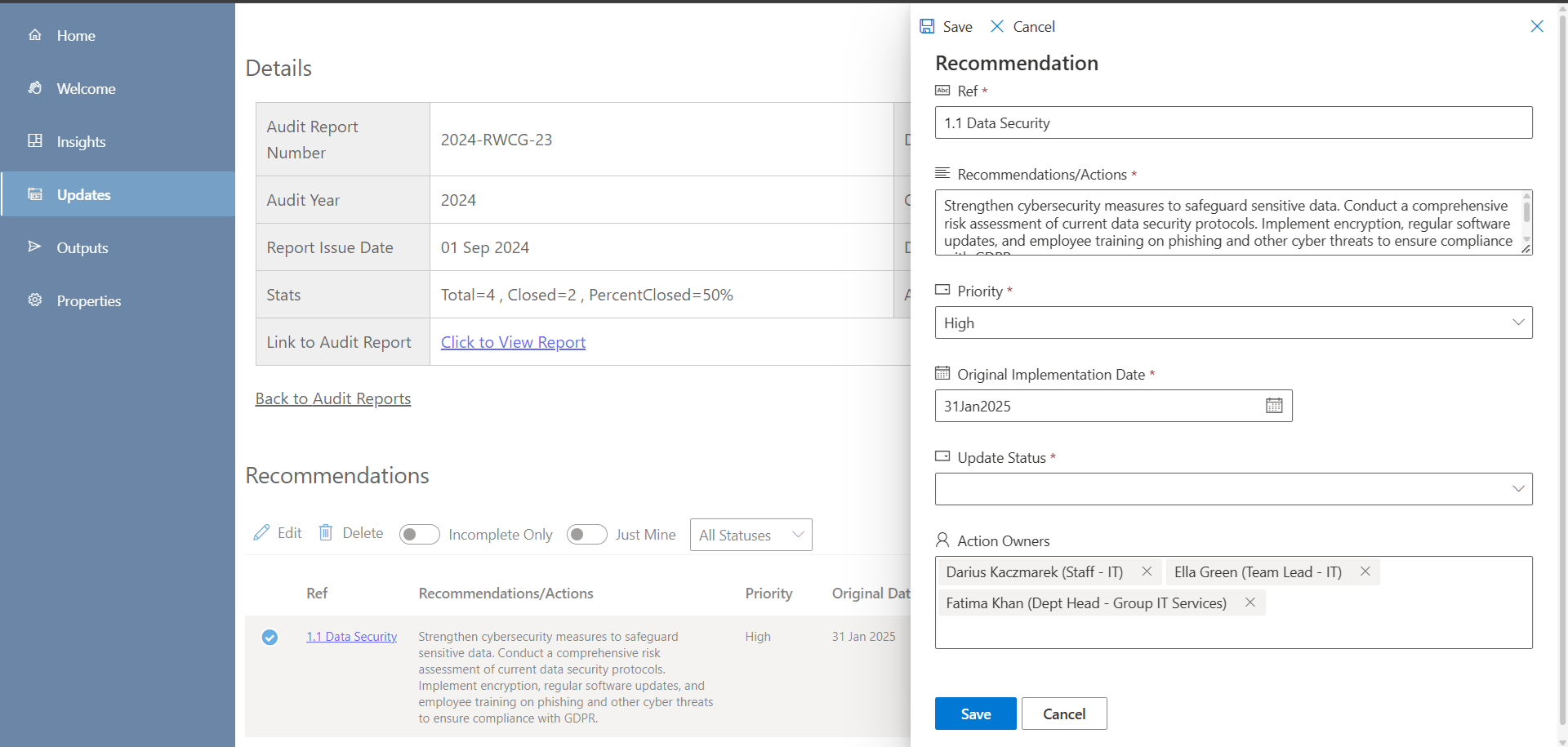Viewport: 1568px width, 747px height.
Task: Click the Welcome waving hand icon
Action: coord(34,88)
